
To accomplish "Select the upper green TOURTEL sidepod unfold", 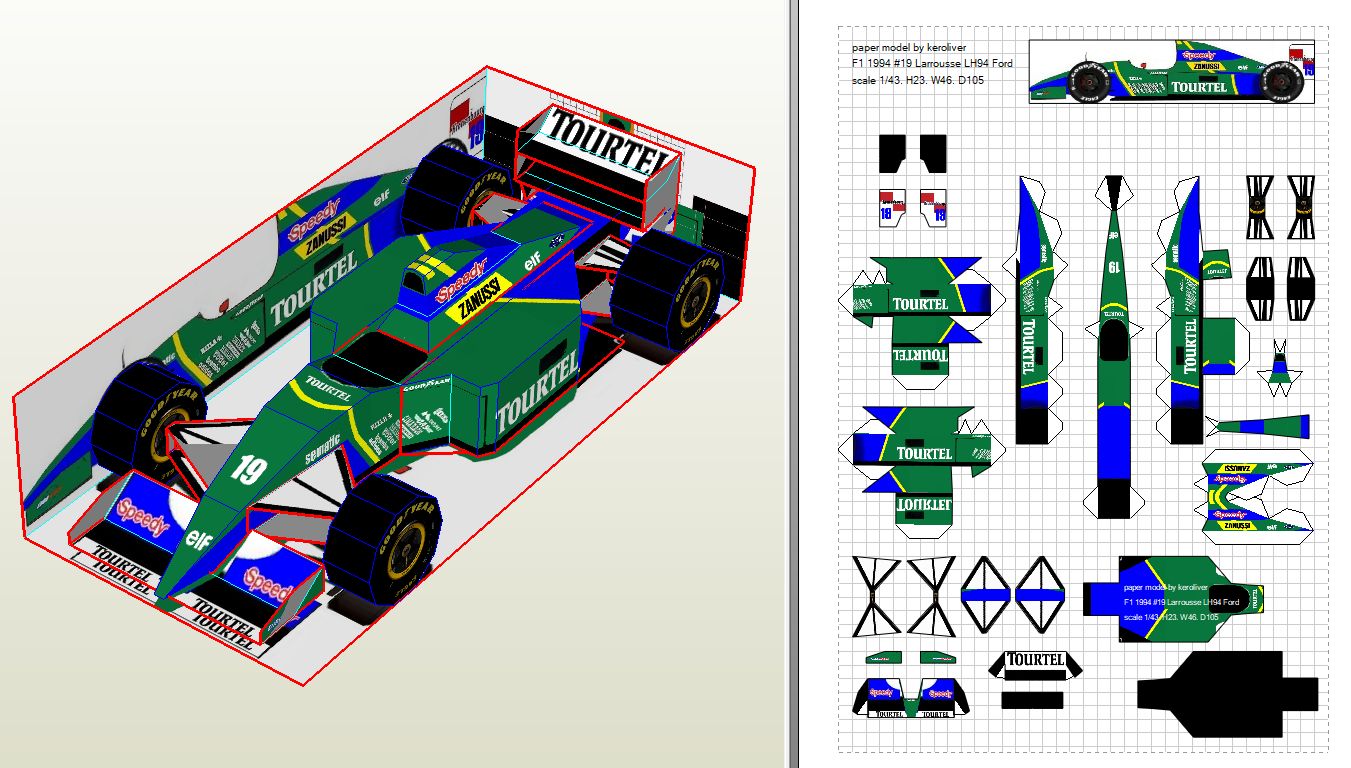I will point(920,322).
